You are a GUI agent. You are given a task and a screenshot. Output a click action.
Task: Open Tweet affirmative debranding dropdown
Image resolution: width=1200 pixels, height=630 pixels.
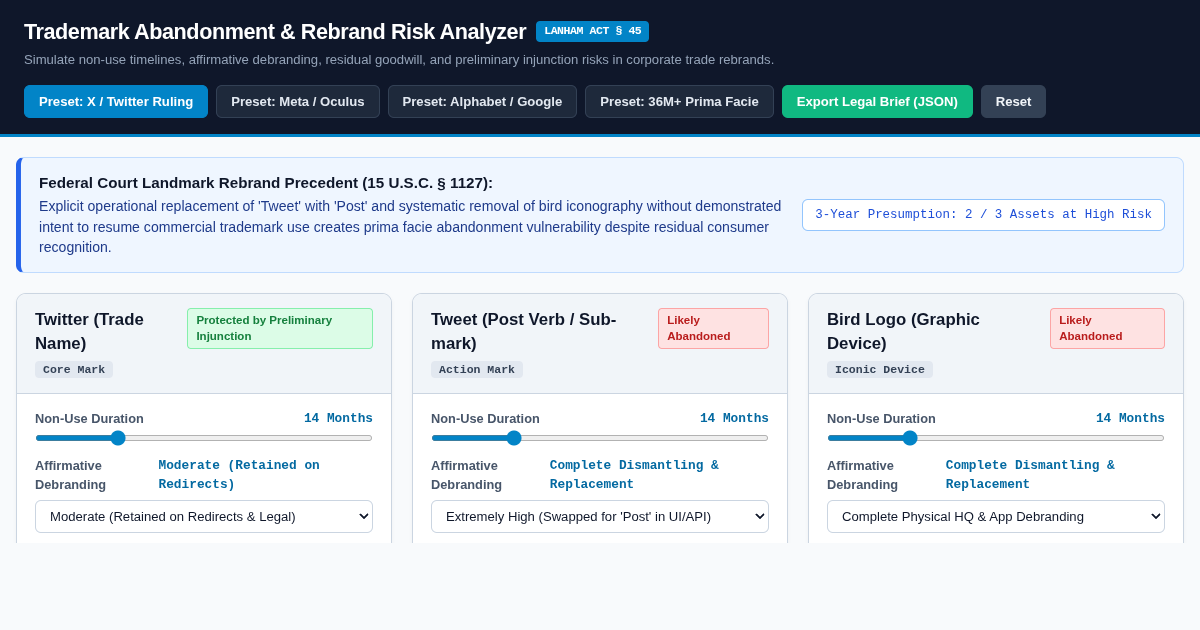600,516
